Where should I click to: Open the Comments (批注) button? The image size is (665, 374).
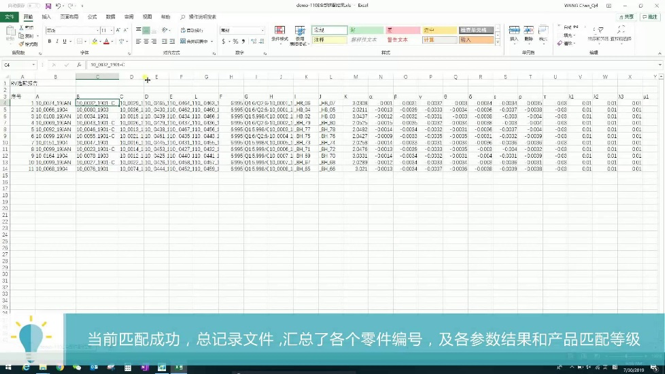point(649,17)
